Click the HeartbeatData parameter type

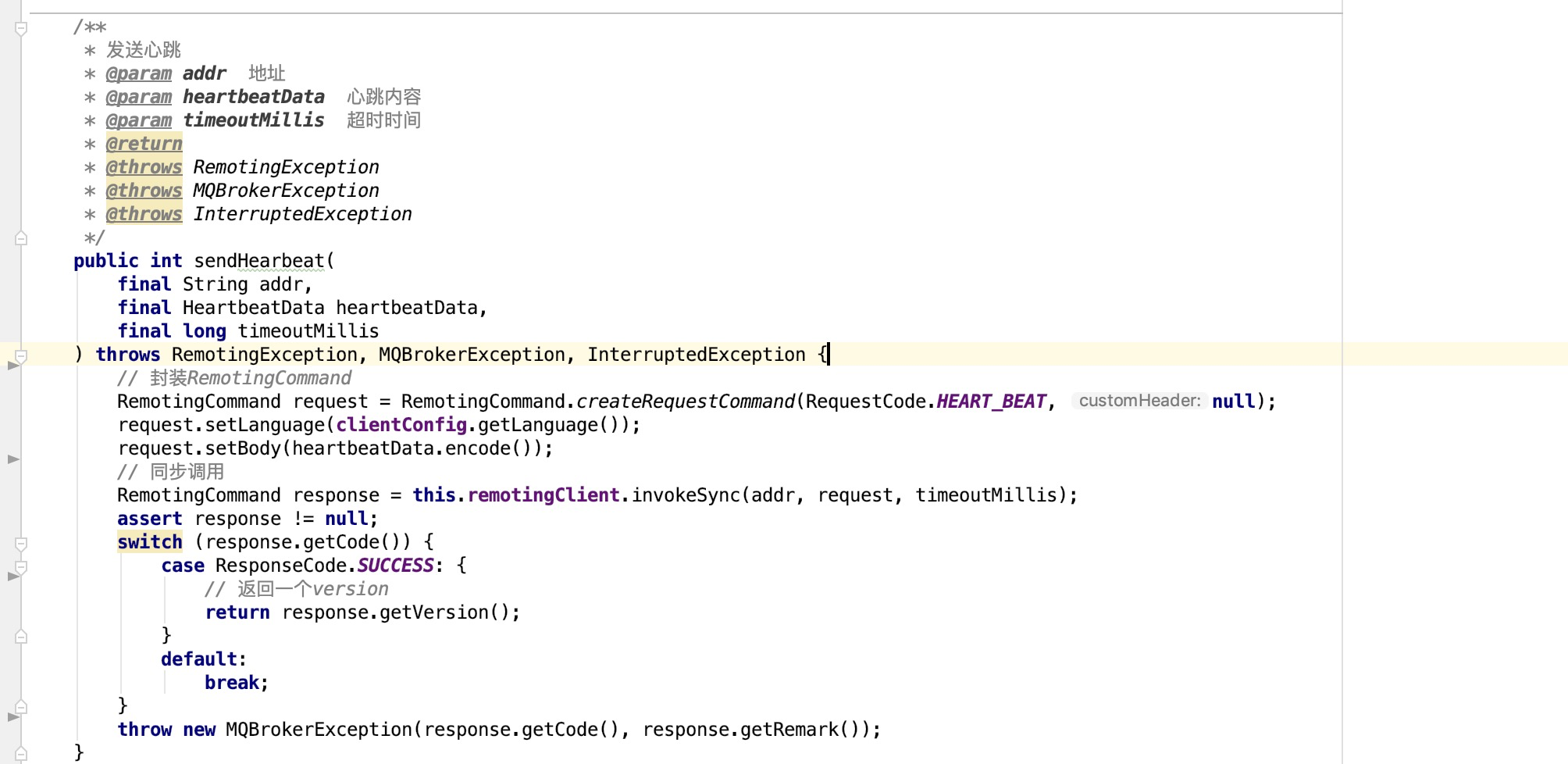tap(253, 308)
